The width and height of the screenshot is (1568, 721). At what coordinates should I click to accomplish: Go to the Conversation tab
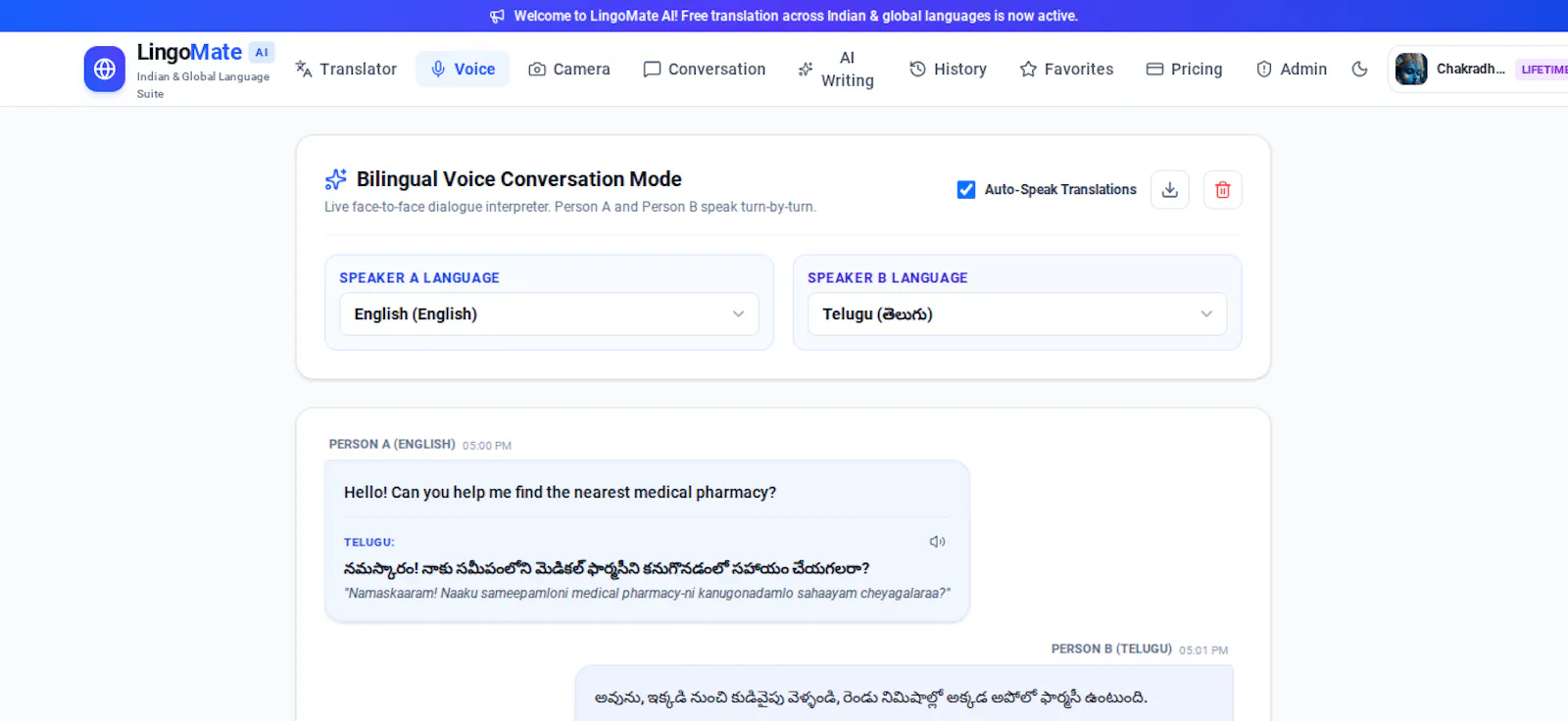[x=705, y=69]
